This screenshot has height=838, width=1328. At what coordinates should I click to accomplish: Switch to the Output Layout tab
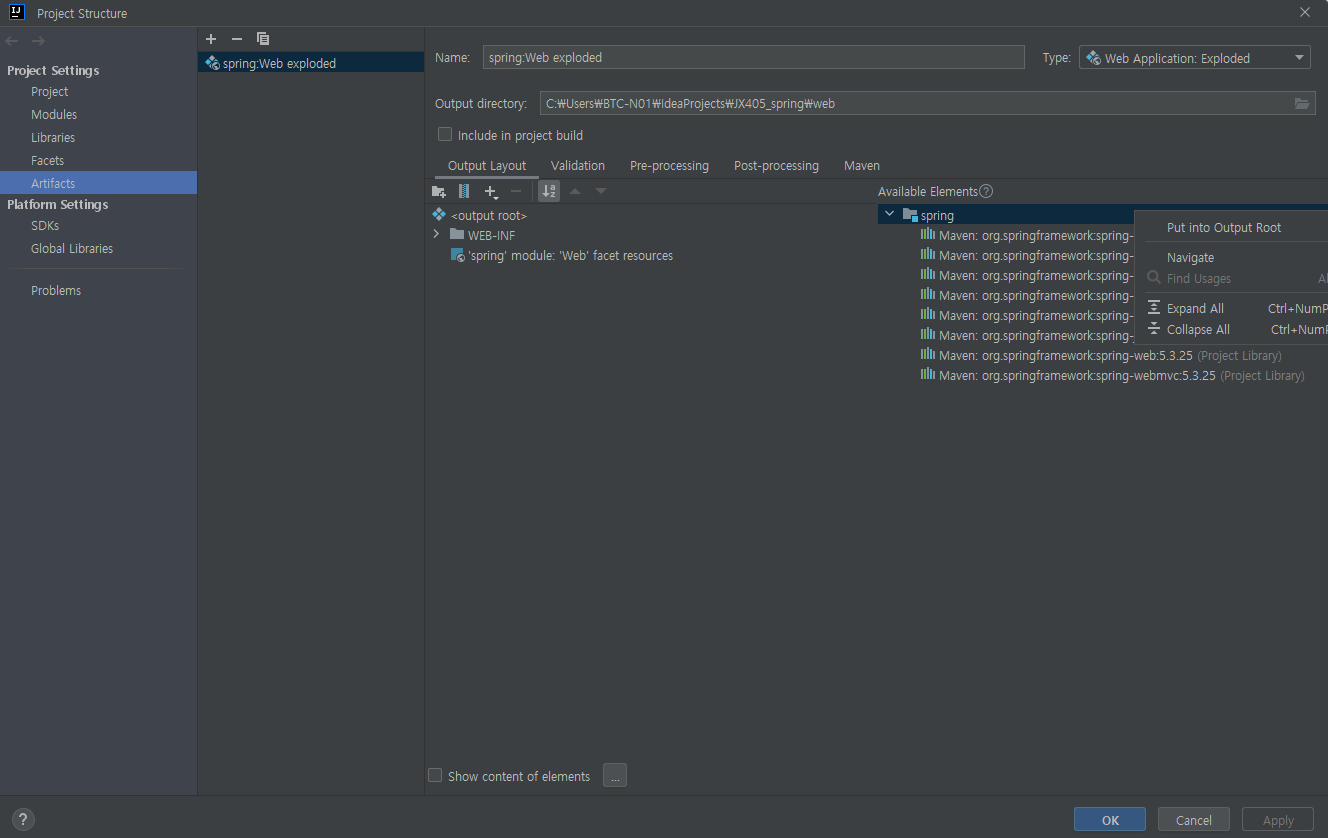pyautogui.click(x=487, y=166)
